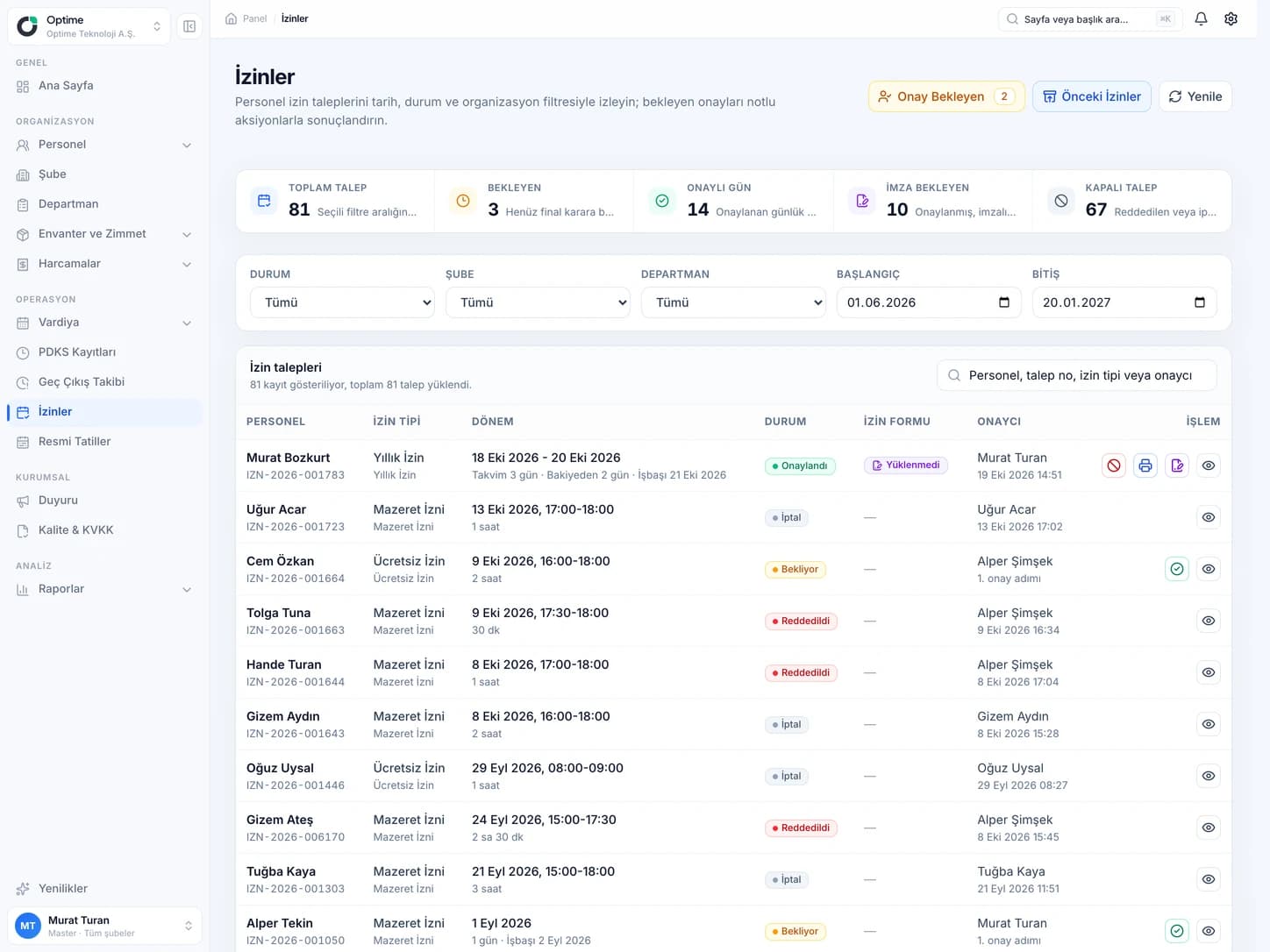Expand the Personel sidebar menu
Viewport: 1270px width, 952px height.
[104, 145]
